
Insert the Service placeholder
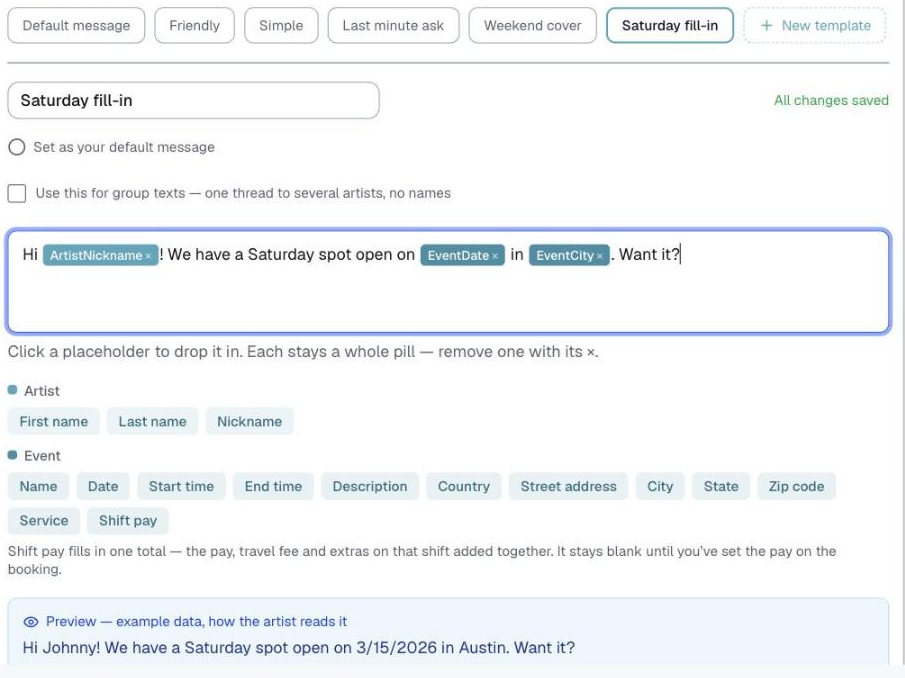[44, 520]
